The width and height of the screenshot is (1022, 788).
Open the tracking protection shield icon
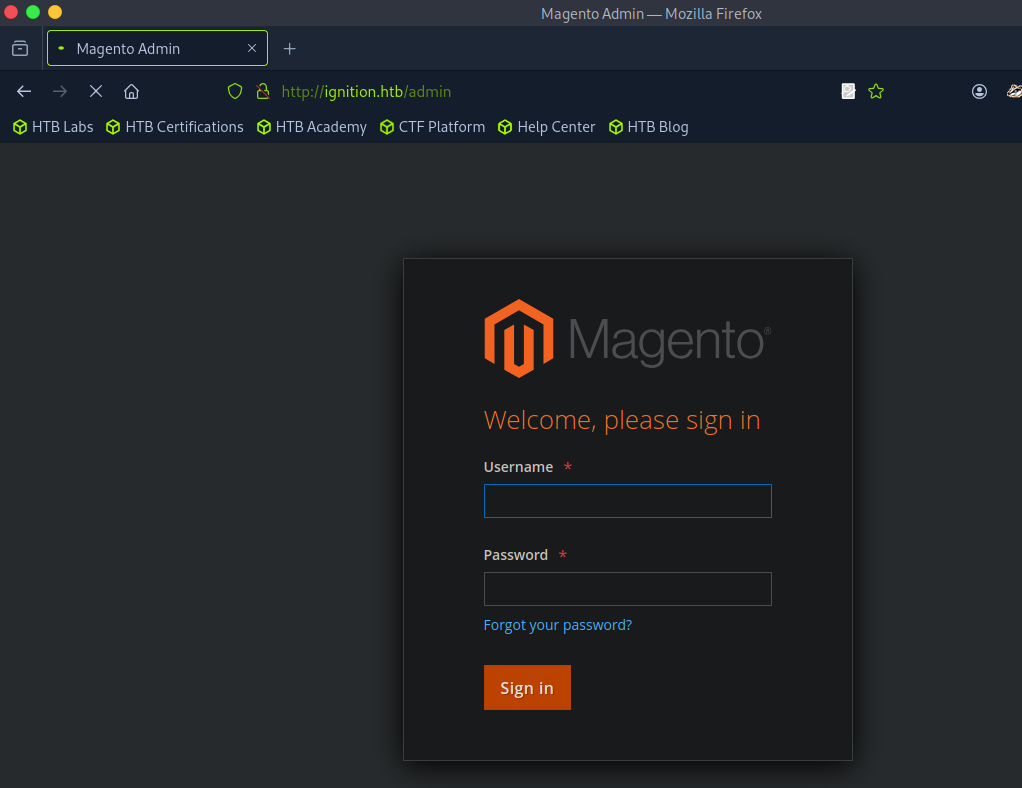click(235, 91)
